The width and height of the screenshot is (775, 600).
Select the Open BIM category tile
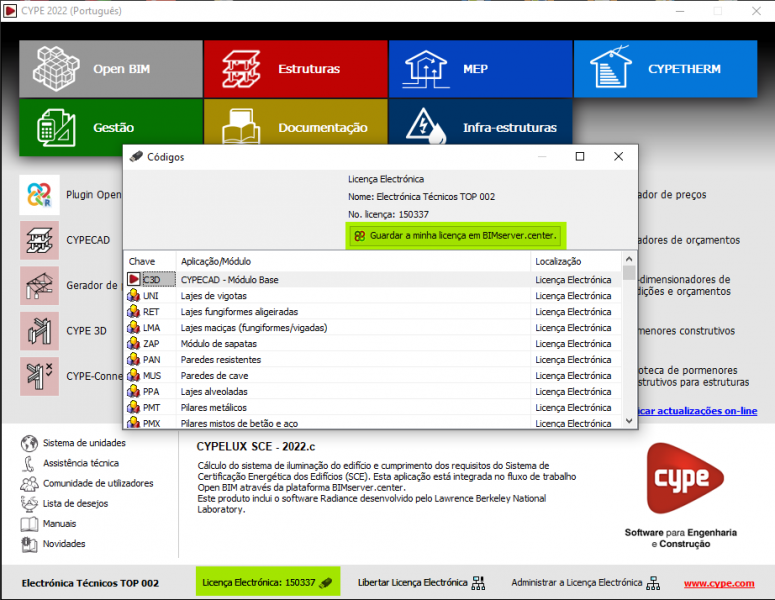coord(110,69)
